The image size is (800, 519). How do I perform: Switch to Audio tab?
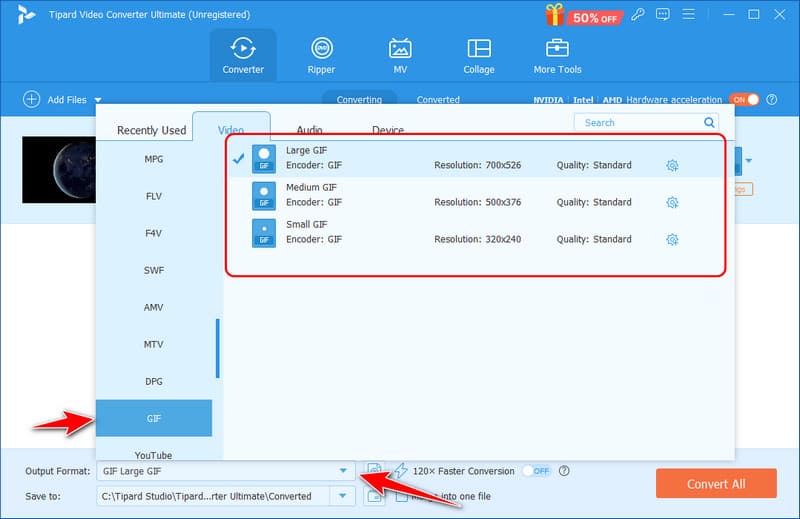click(309, 130)
